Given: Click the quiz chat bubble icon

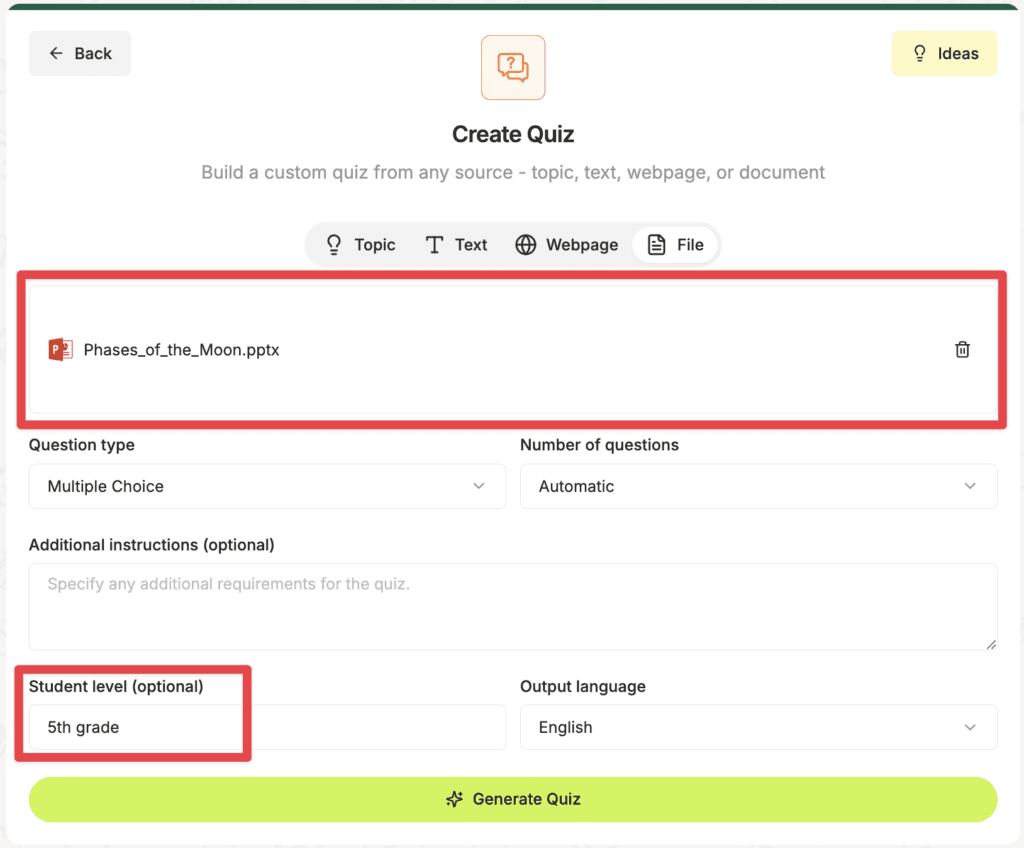Looking at the screenshot, I should 513,67.
